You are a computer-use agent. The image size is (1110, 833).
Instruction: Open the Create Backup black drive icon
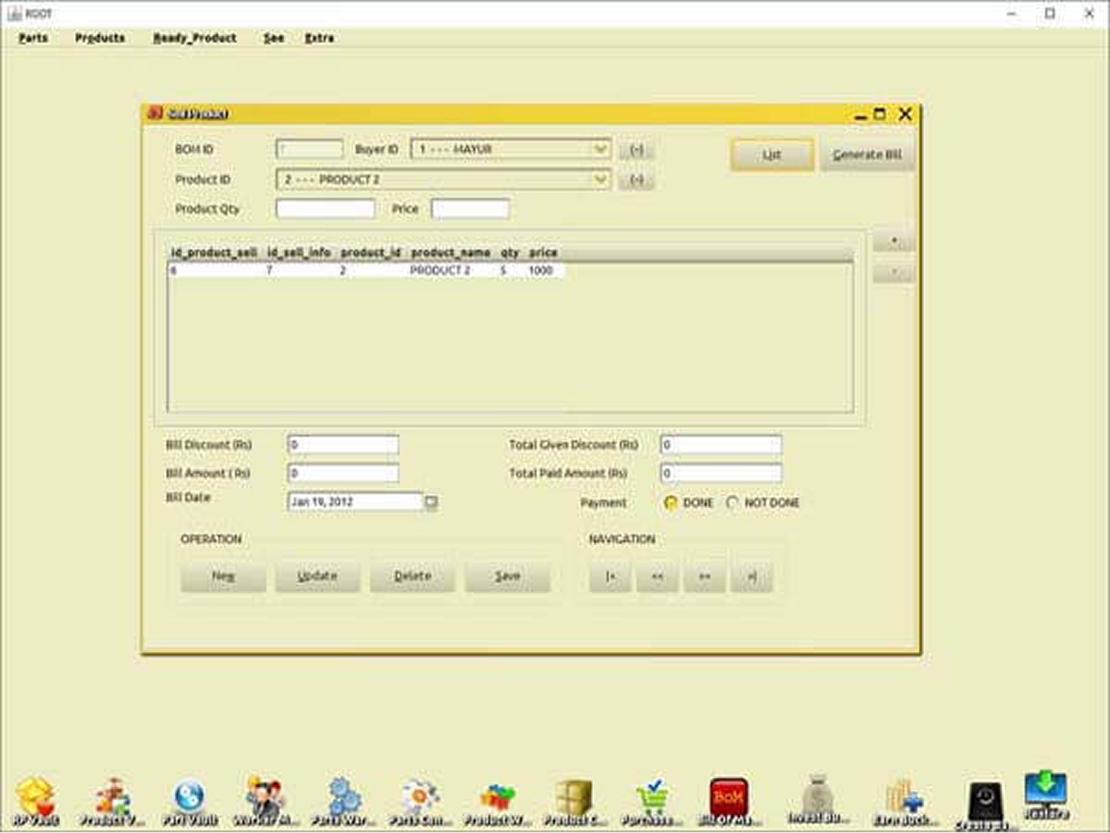pos(985,805)
